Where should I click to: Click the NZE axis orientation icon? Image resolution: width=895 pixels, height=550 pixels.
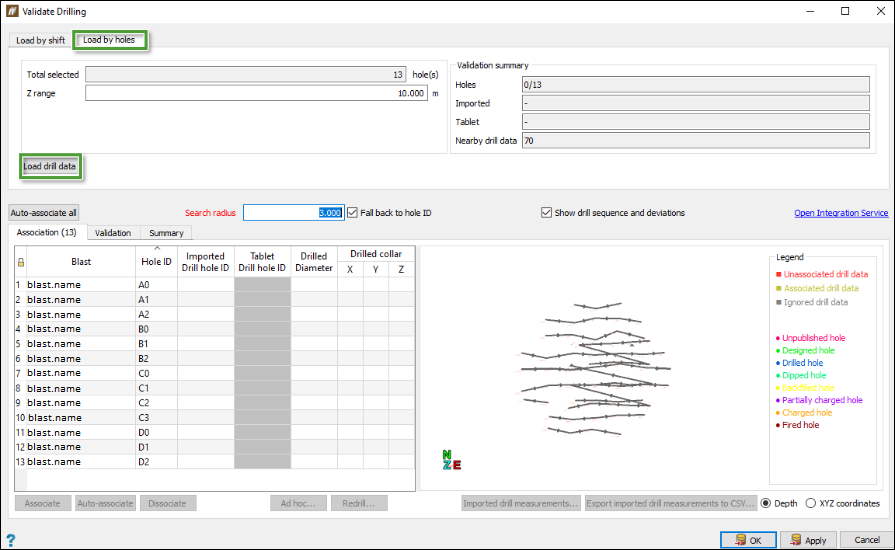click(451, 460)
